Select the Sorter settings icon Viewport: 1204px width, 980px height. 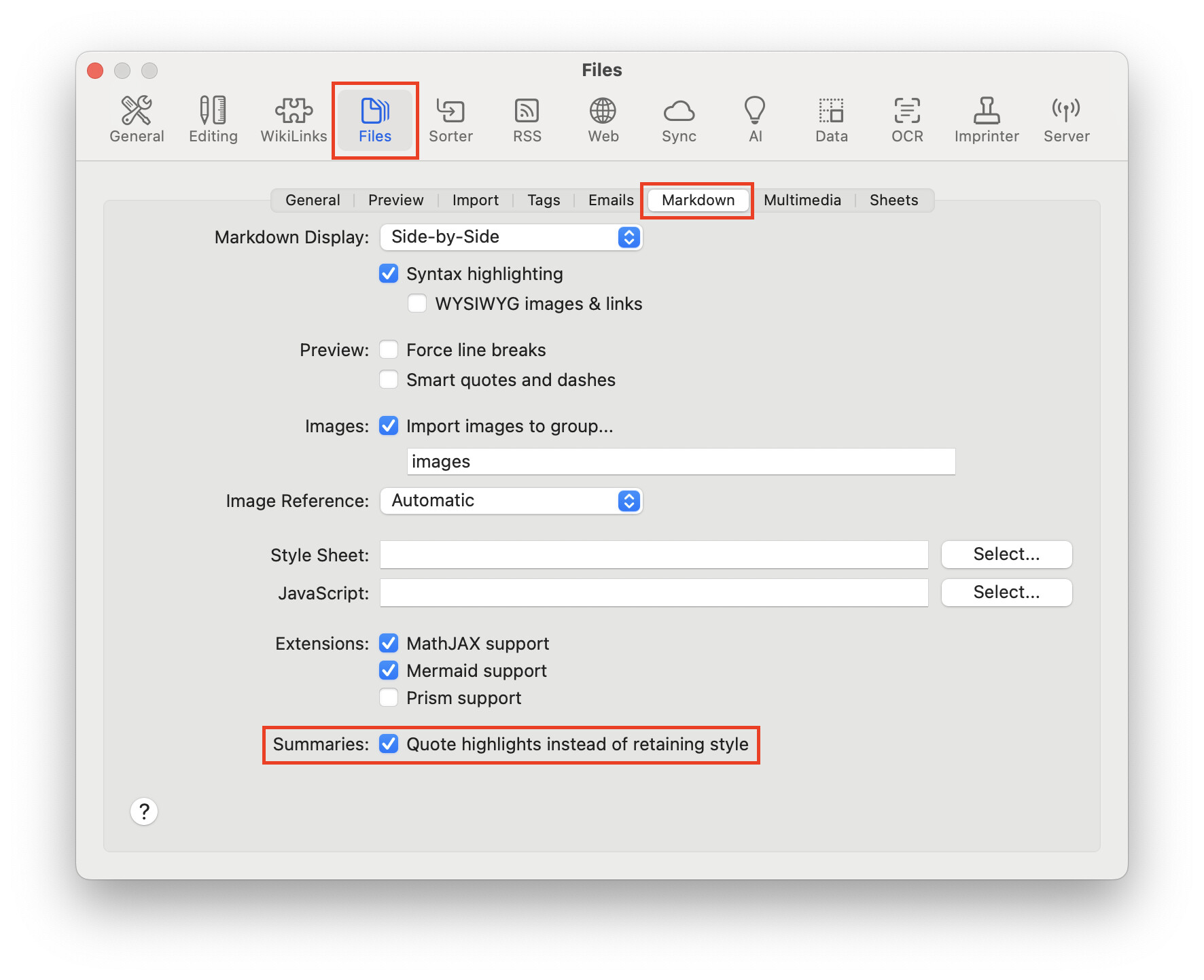point(450,119)
